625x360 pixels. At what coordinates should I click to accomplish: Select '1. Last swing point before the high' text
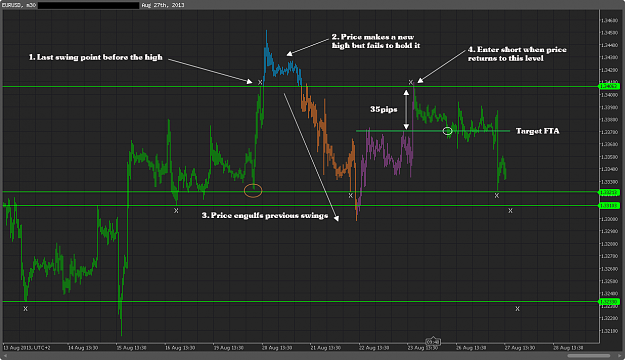pyautogui.click(x=96, y=57)
